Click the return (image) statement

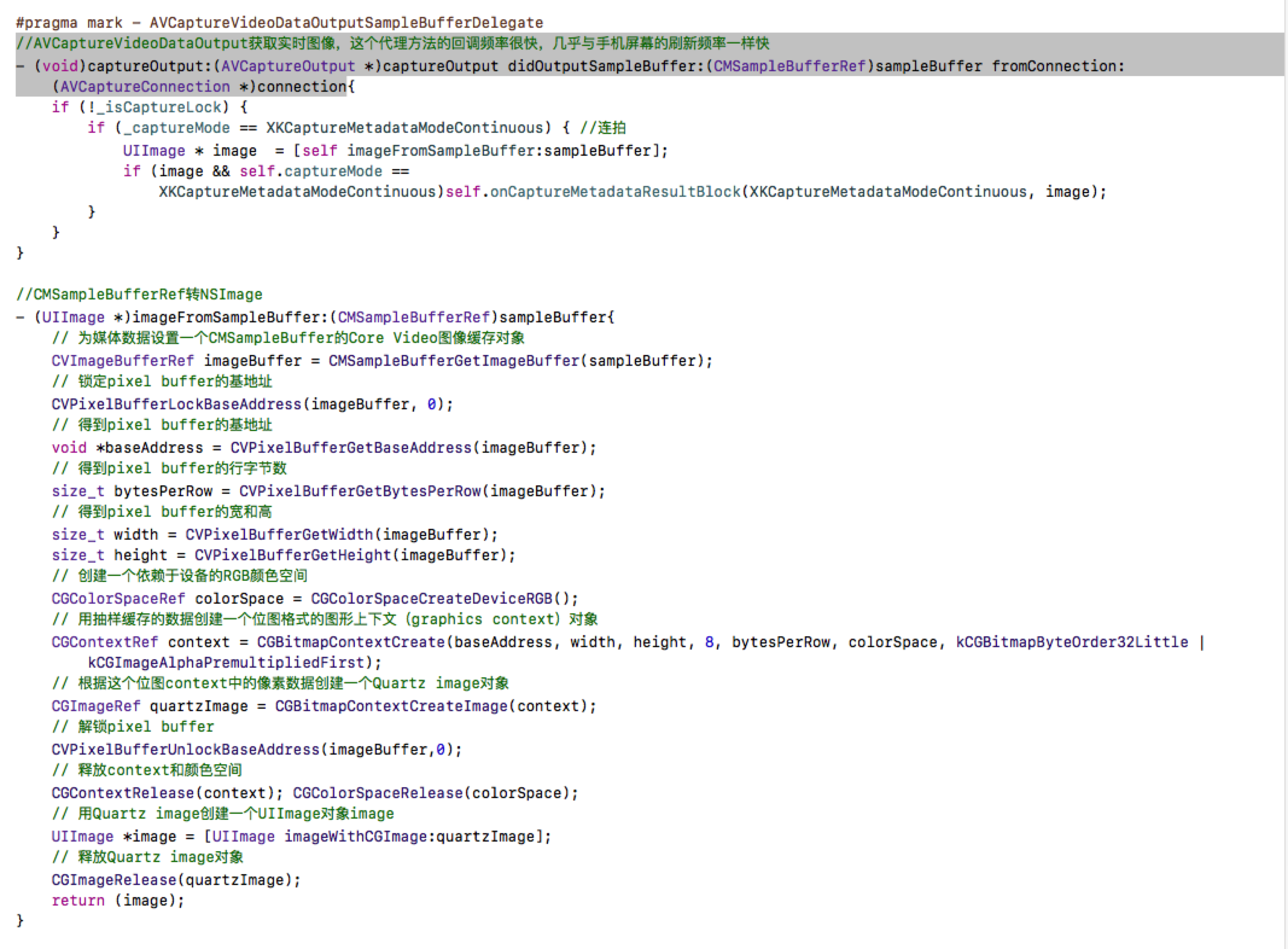(117, 901)
